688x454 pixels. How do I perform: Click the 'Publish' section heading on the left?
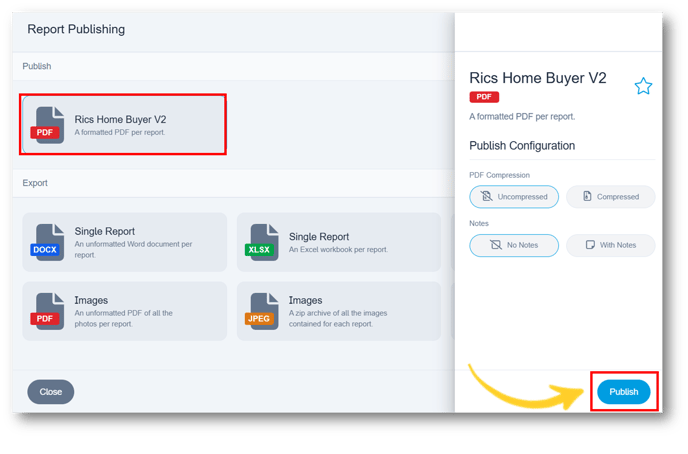(x=37, y=66)
